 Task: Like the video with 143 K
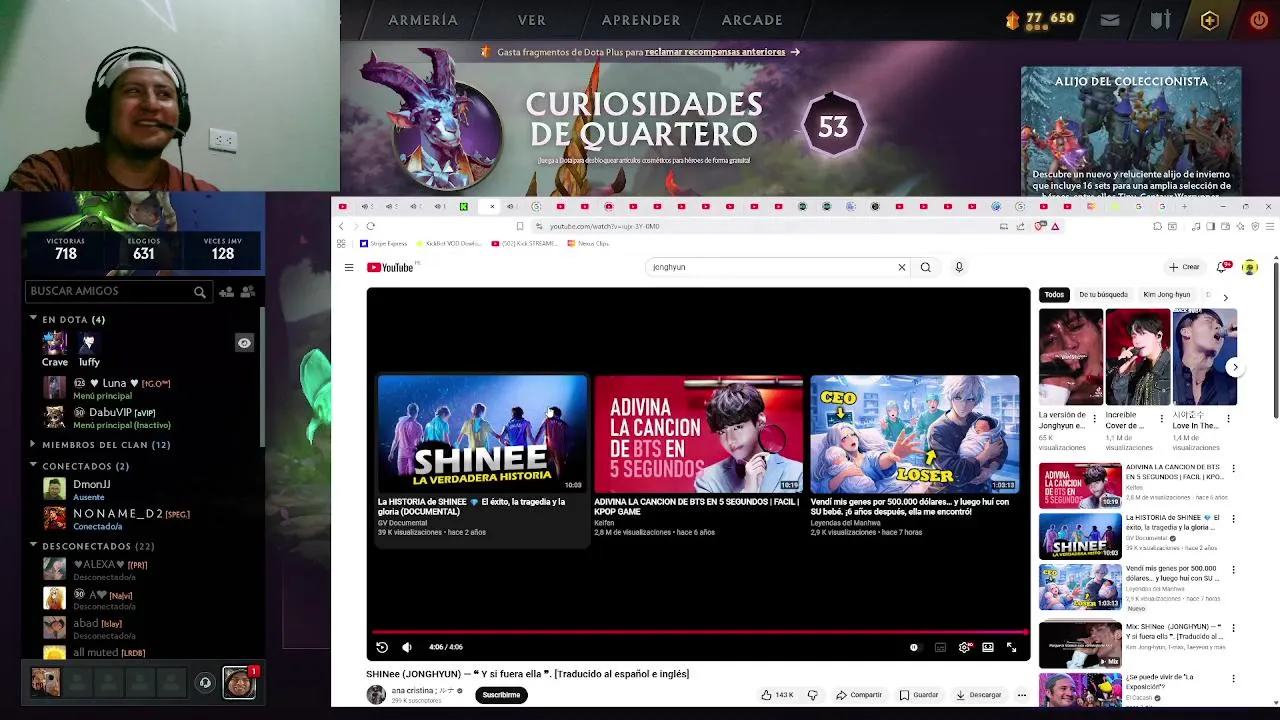(777, 695)
